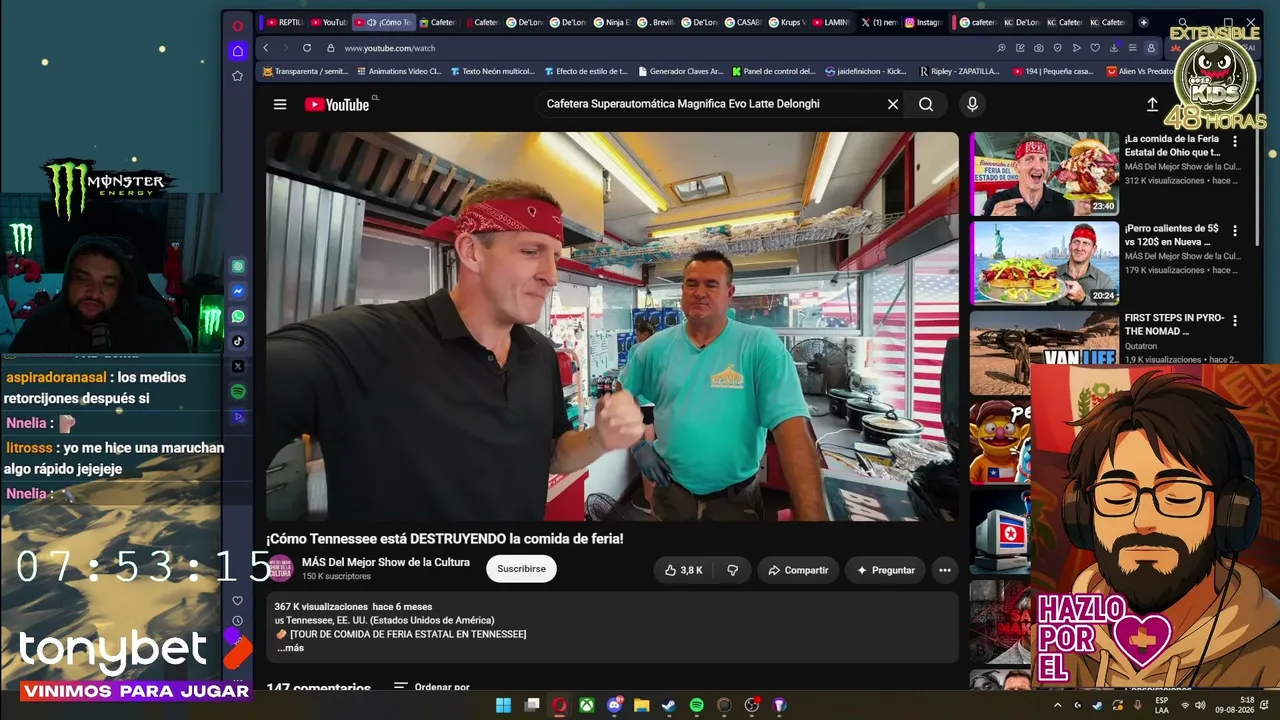Play the FIRST STEPS IN PYRO thumbnail
Screen dimensions: 1280x720
(1044, 354)
